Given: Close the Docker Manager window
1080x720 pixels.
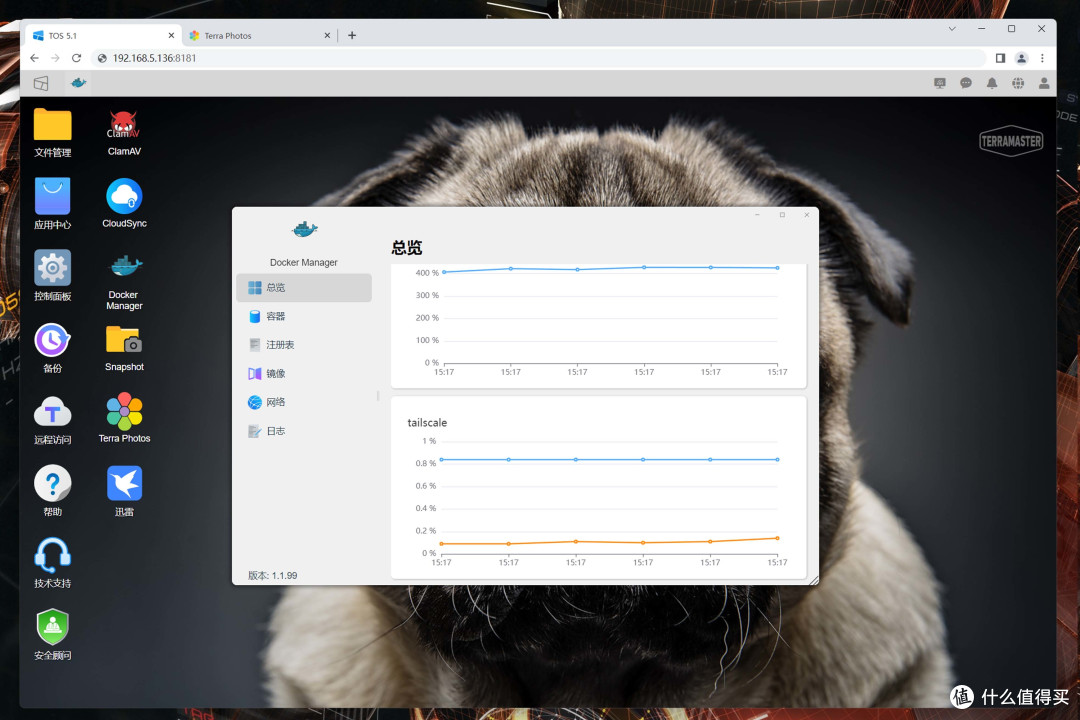Looking at the screenshot, I should 807,215.
